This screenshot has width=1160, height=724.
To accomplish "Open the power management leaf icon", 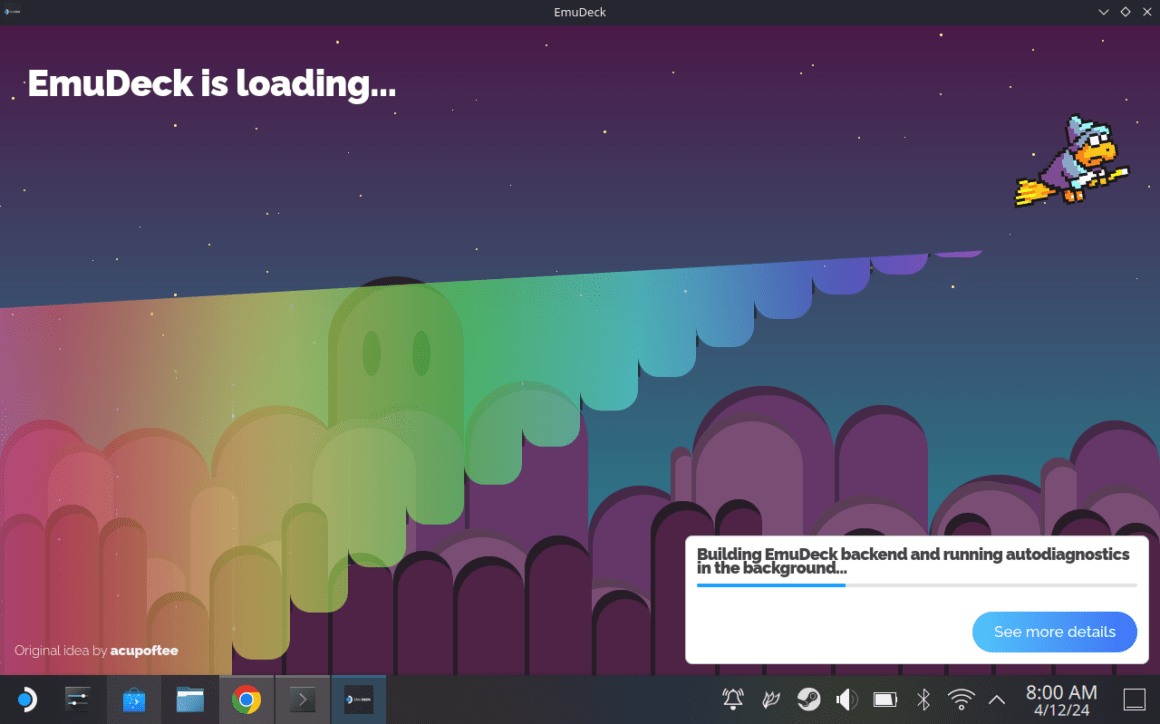I will 771,699.
